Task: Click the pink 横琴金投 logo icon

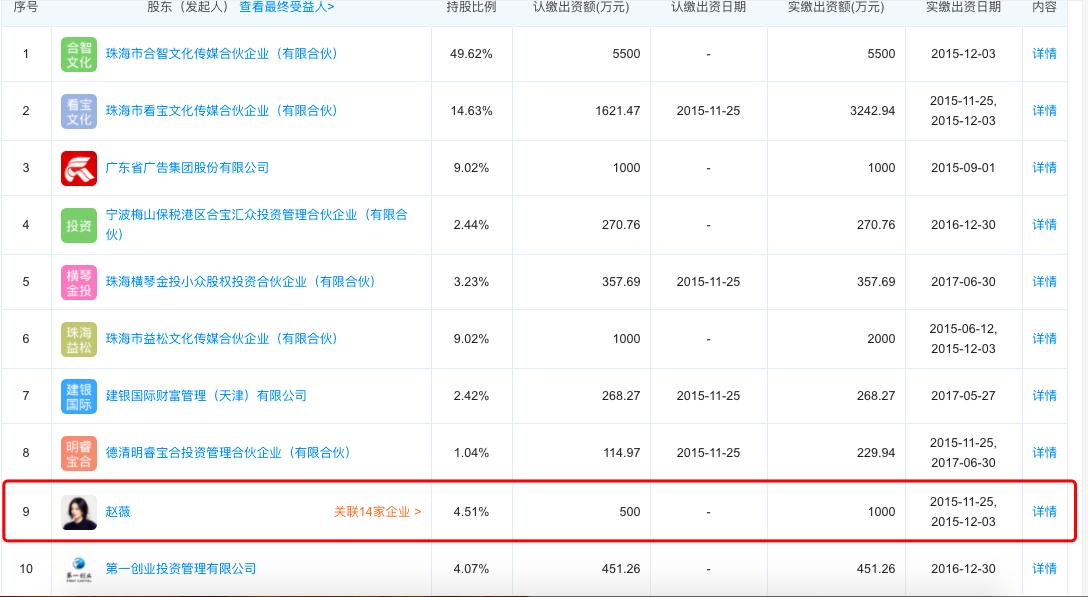Action: [78, 282]
